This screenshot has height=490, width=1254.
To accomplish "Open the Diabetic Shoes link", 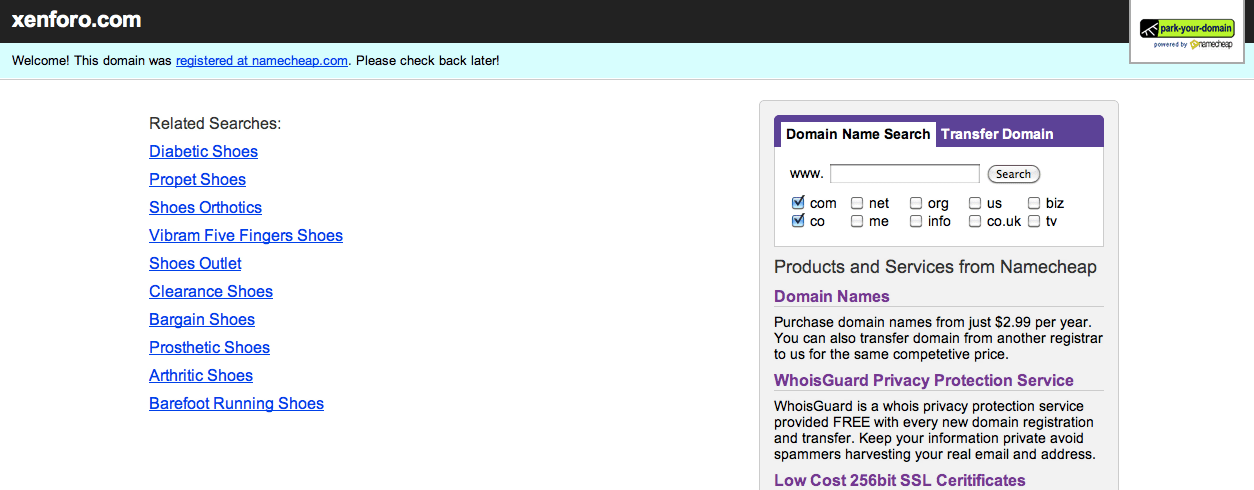I will tap(203, 152).
